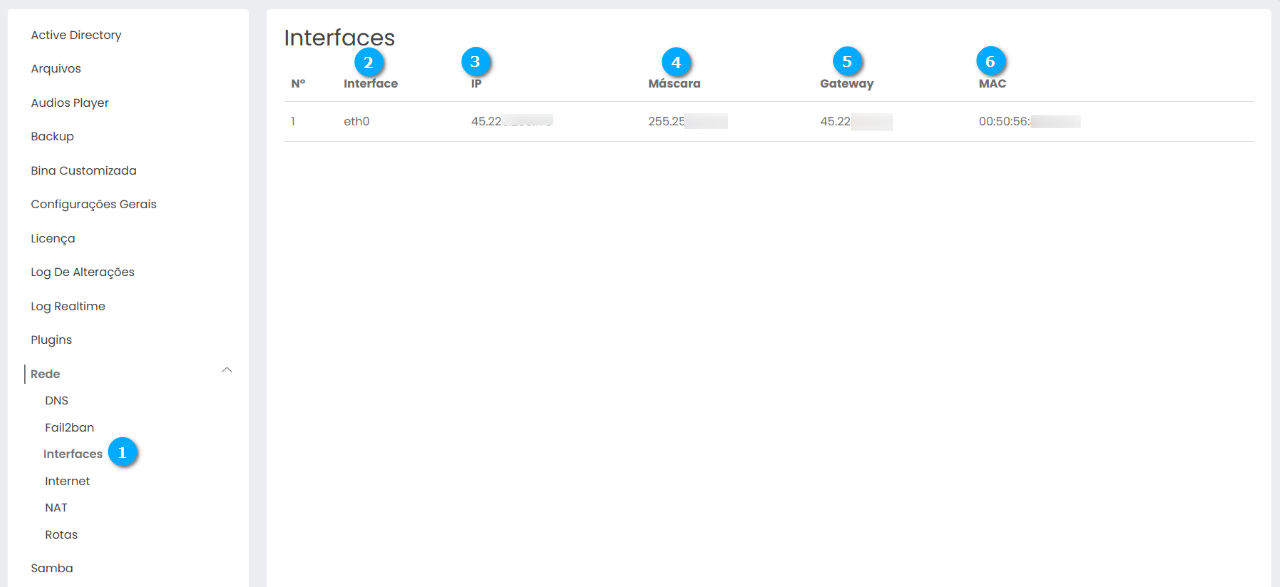
Task: Click numbered marker 1 beside Interfaces
Action: pyautogui.click(x=122, y=453)
